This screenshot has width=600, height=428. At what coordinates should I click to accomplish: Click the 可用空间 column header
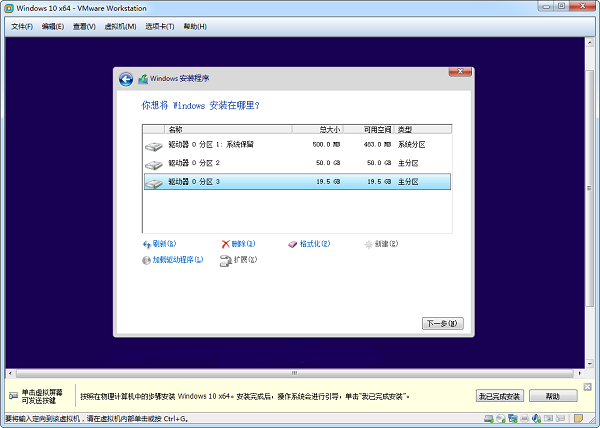click(x=368, y=130)
